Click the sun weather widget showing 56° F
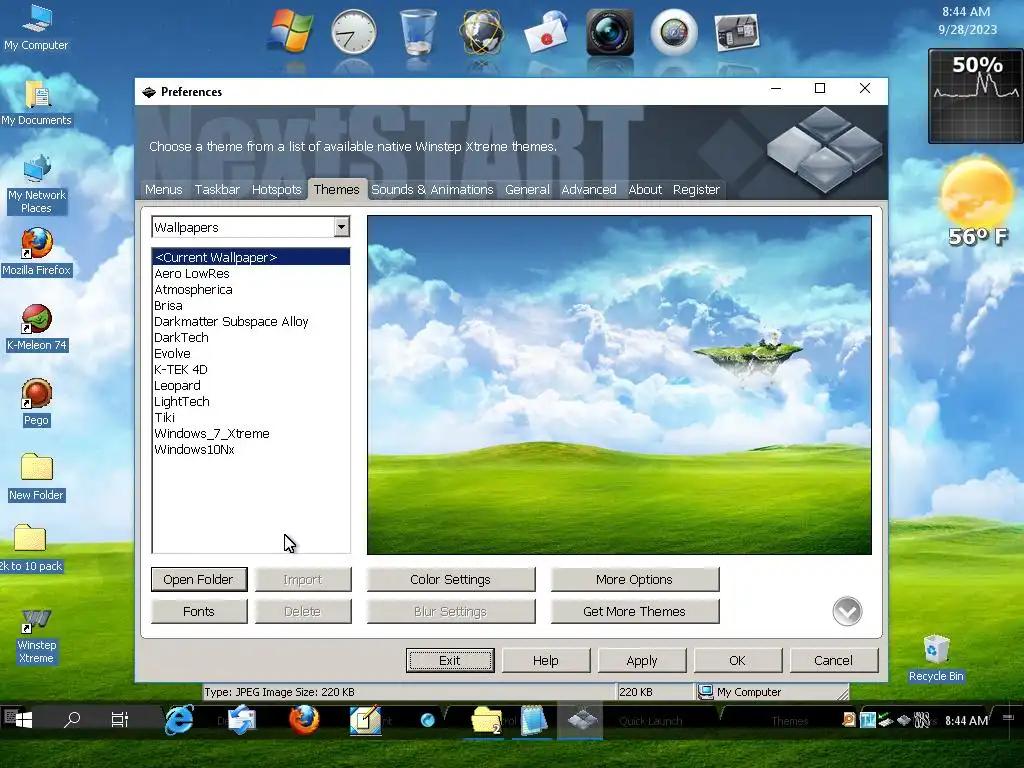This screenshot has height=768, width=1024. click(978, 202)
